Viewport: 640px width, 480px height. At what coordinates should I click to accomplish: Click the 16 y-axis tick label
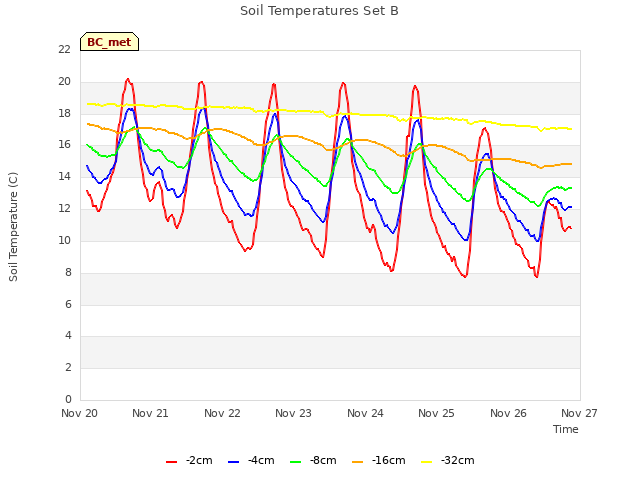point(64,144)
